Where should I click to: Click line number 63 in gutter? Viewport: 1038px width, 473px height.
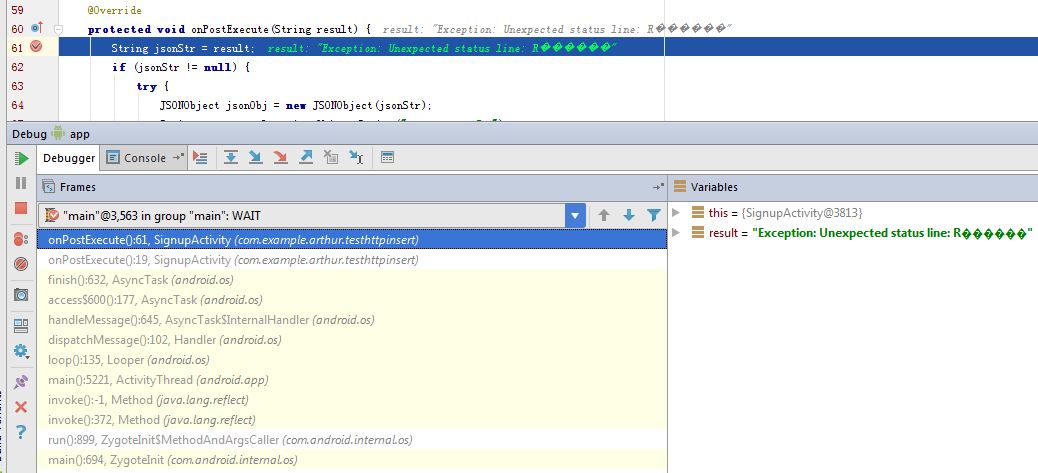coord(17,86)
